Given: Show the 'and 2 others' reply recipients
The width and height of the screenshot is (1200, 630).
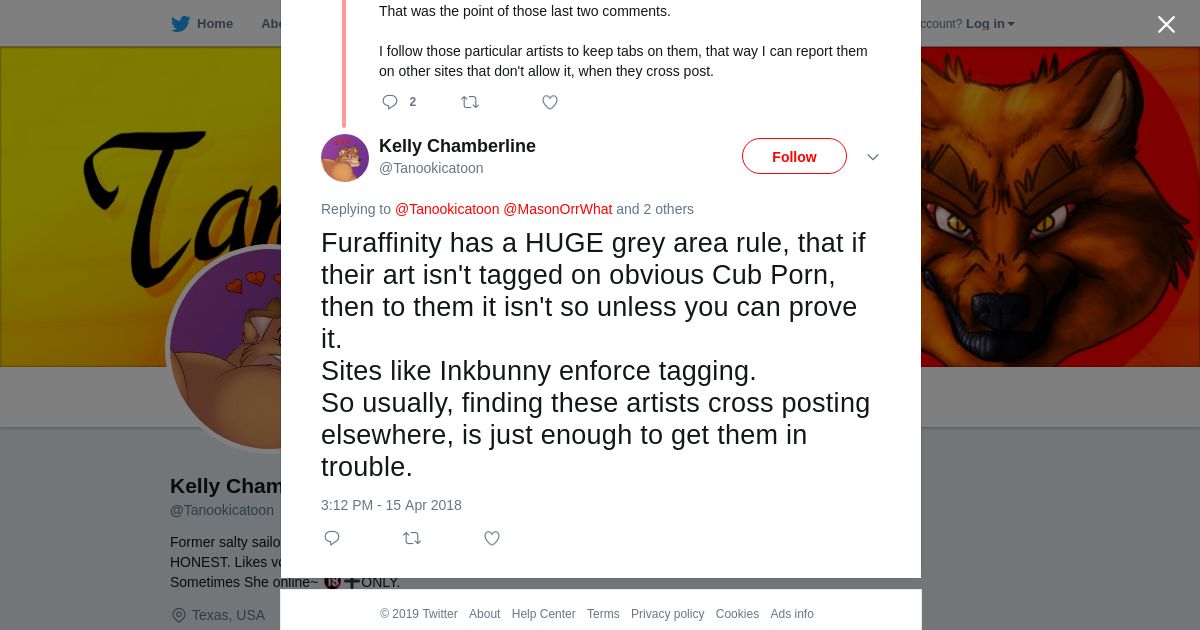Looking at the screenshot, I should click(654, 209).
